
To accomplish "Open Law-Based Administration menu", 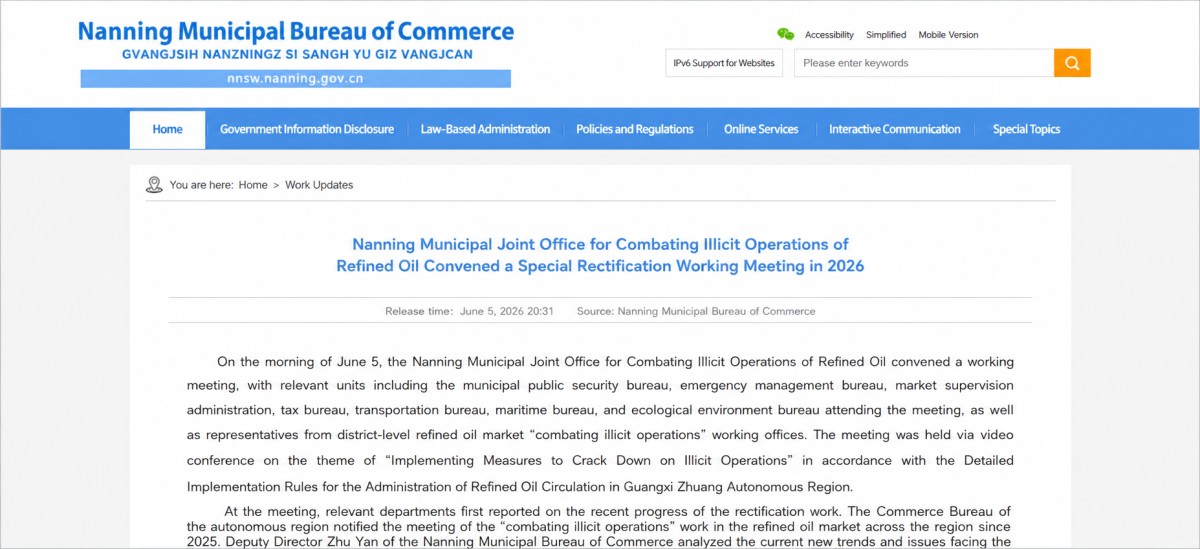I will [x=485, y=129].
